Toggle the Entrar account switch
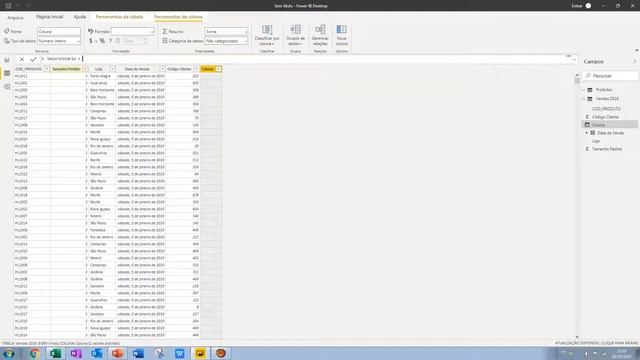640x360 pixels. [588, 6]
